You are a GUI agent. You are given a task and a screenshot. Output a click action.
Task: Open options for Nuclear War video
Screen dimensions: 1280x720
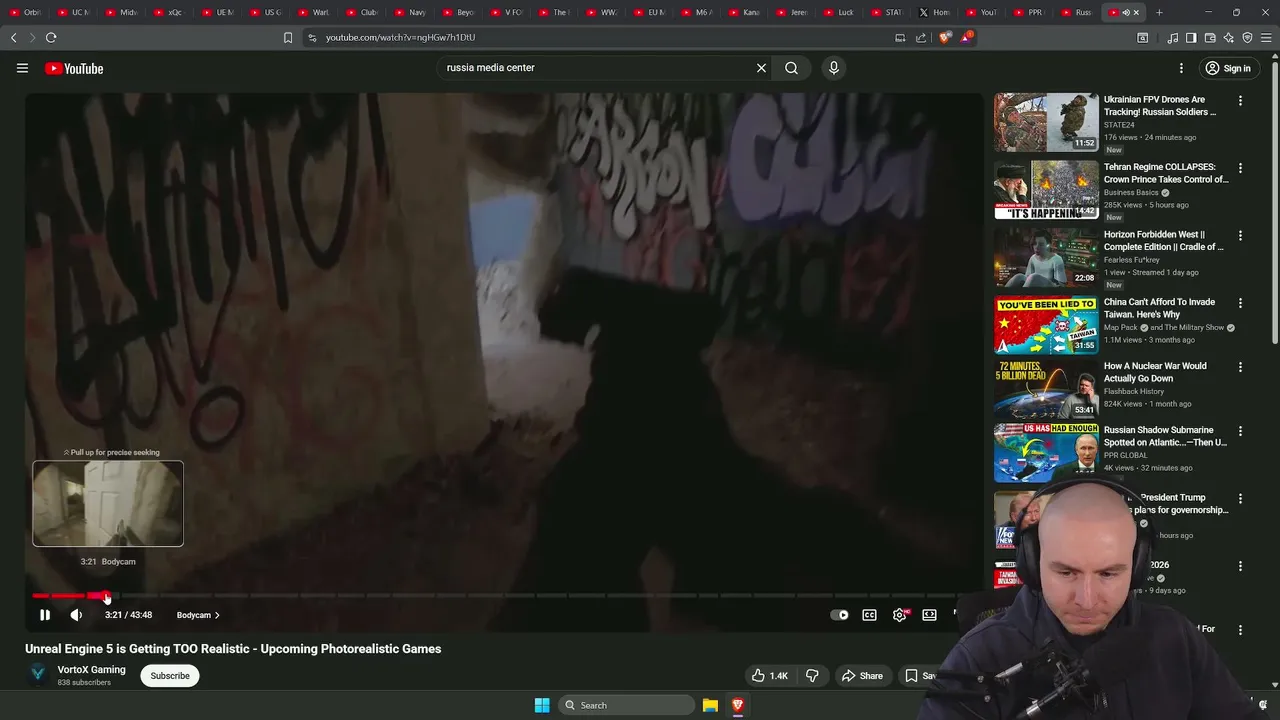[x=1240, y=367]
